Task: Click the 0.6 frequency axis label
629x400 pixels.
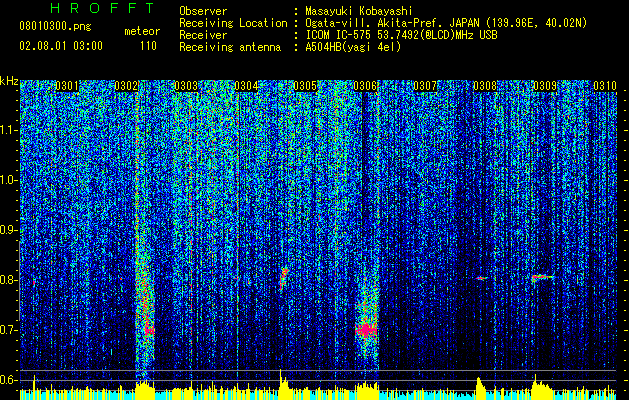Action: pos(9,380)
